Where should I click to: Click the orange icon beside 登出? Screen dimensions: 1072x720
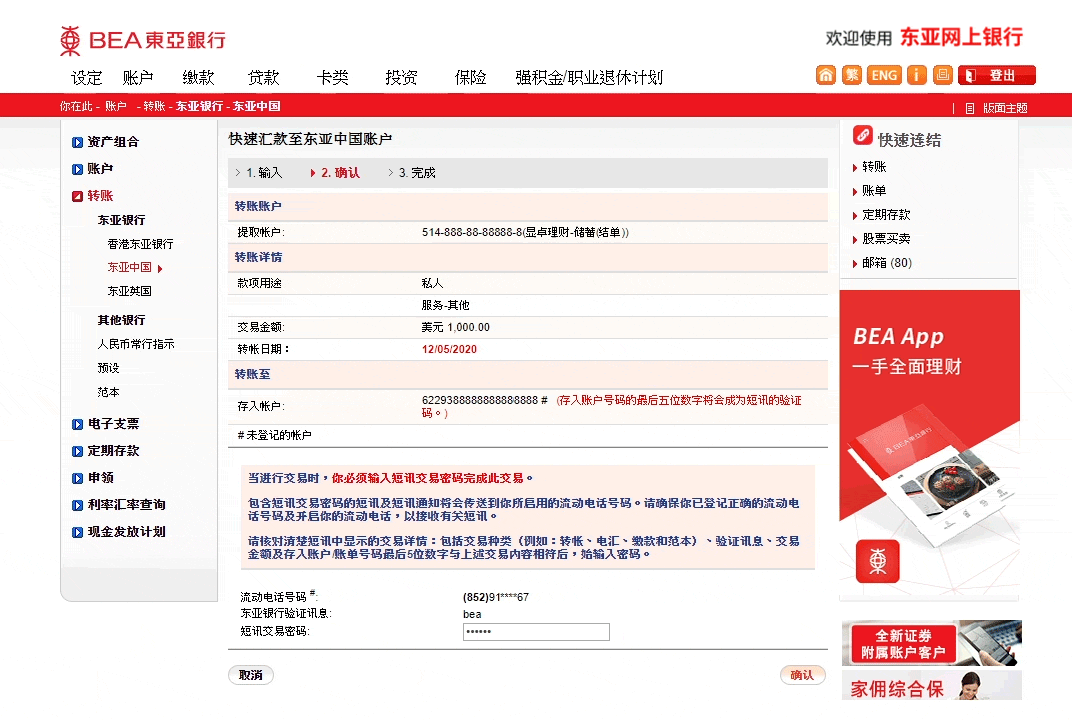tap(943, 75)
